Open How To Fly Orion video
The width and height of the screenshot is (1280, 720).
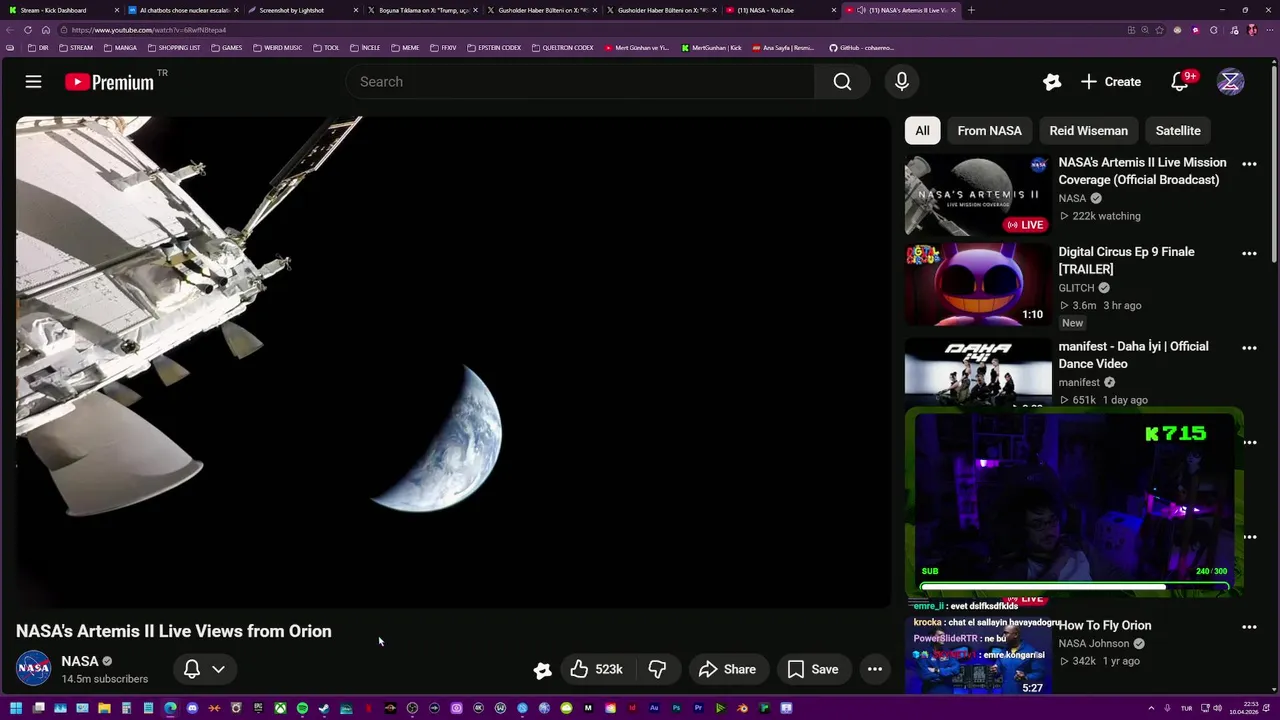pyautogui.click(x=1105, y=626)
